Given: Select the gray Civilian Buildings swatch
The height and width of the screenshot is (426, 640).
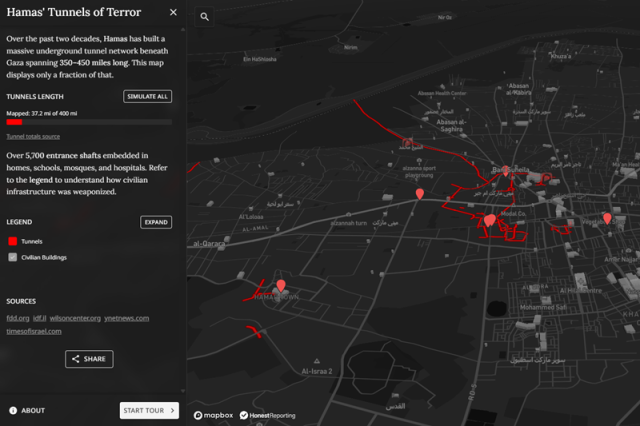Looking at the screenshot, I should tap(13, 257).
